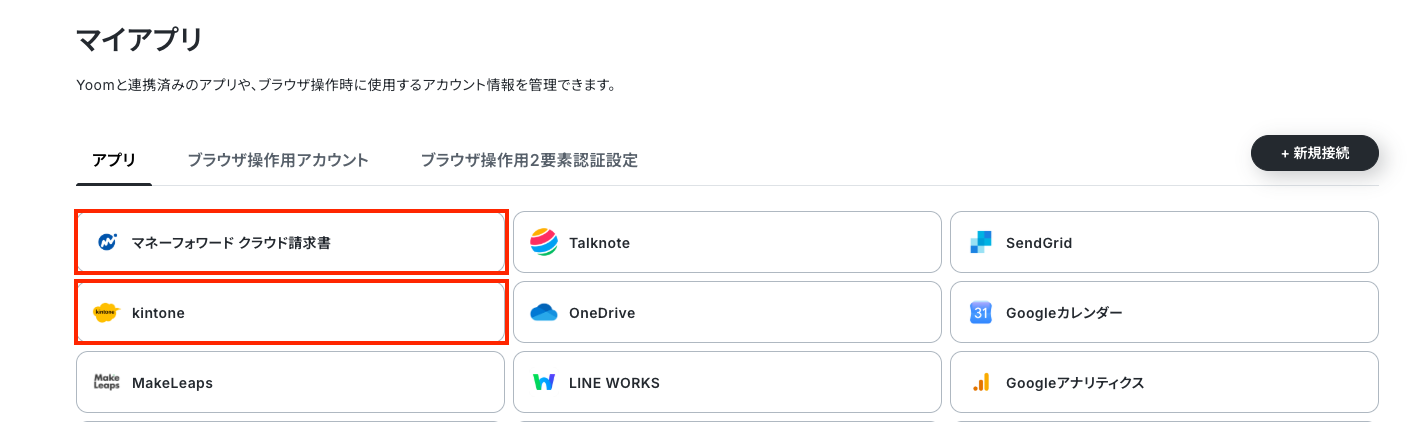Select the LINE WORKS logo icon

(x=544, y=382)
